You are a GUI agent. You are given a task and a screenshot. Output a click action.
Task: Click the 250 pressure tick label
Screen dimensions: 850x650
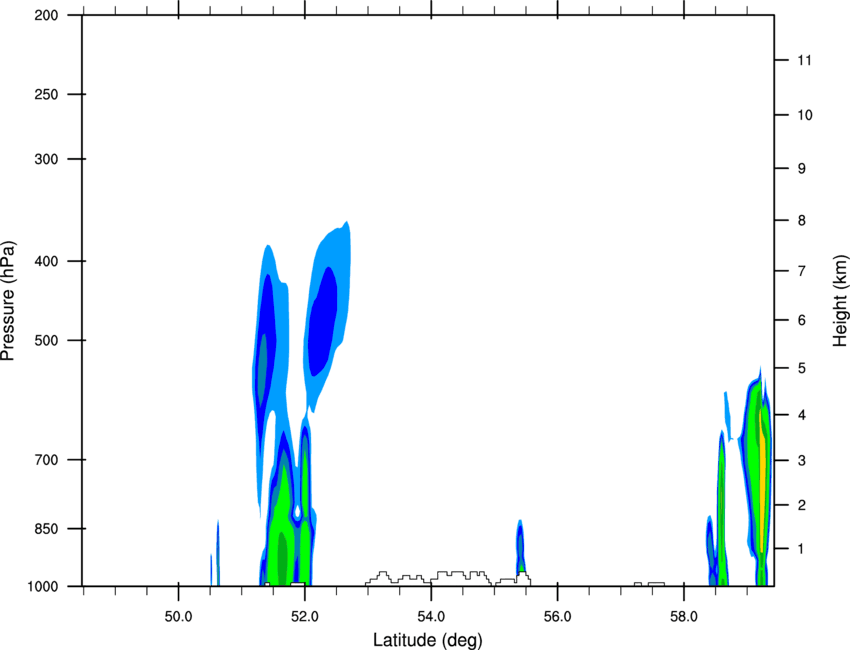click(x=46, y=94)
